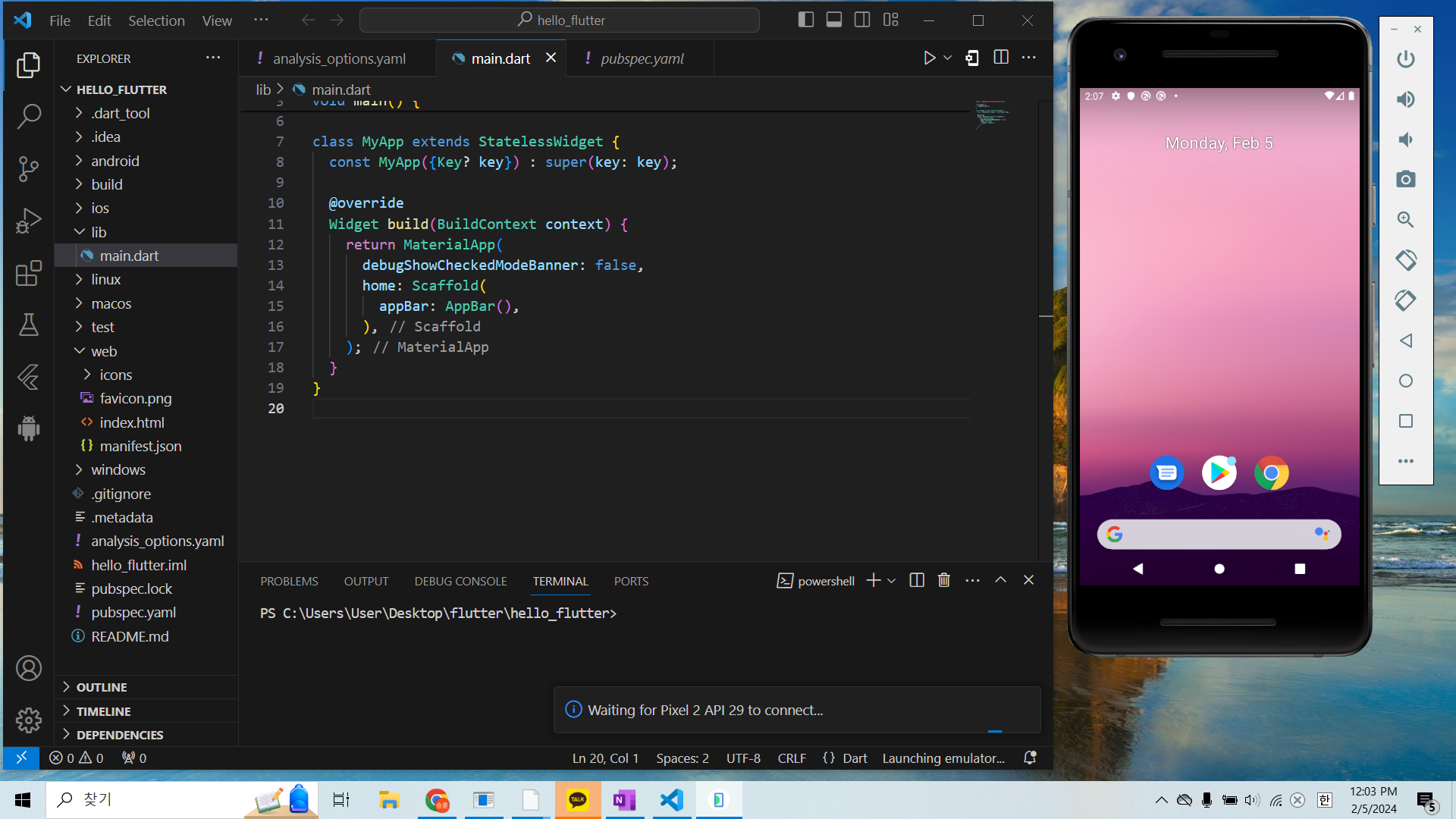The height and width of the screenshot is (819, 1456).
Task: Switch to the DEBUG CONSOLE tab
Action: (460, 581)
